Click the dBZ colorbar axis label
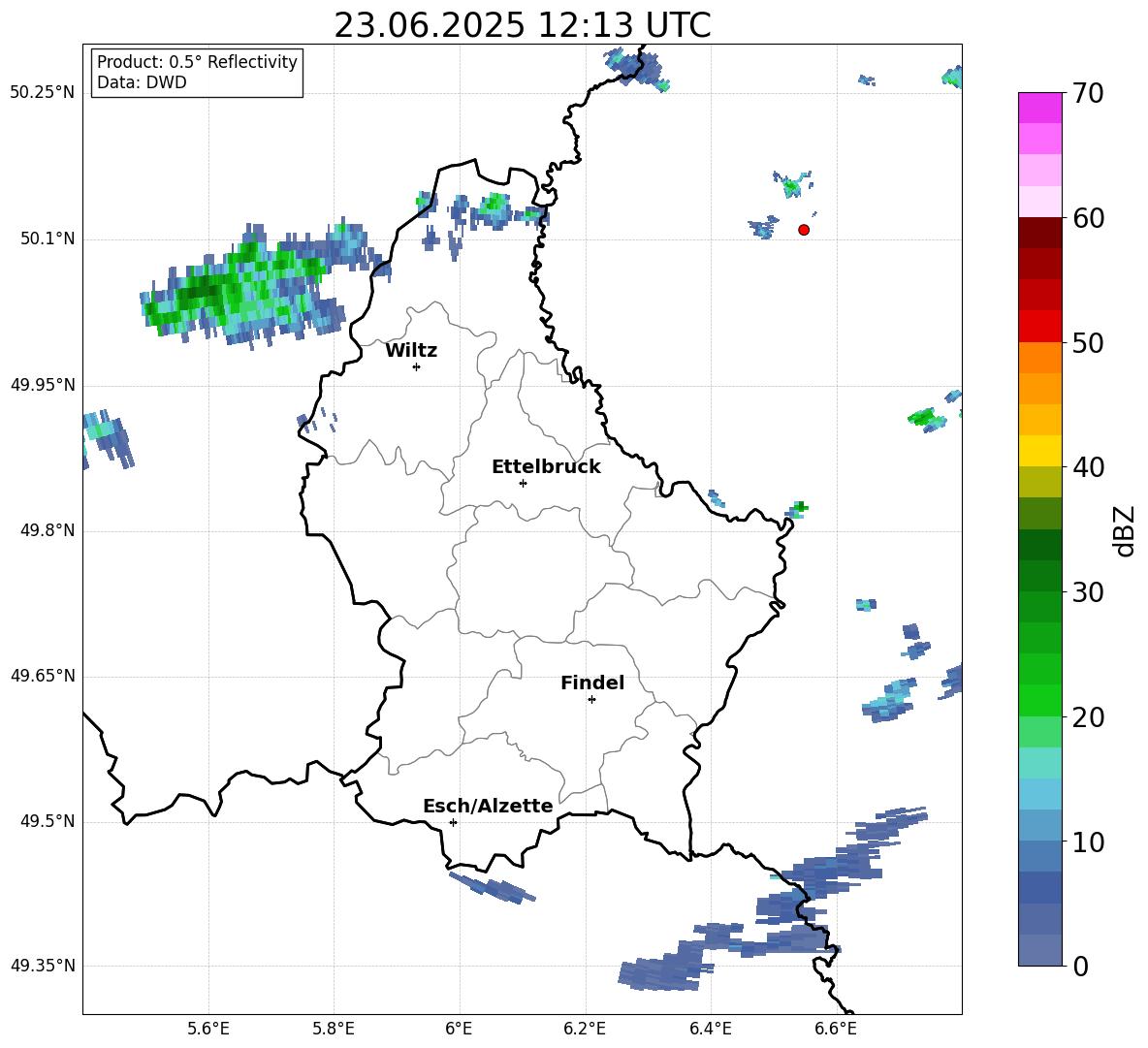Screen dimensions: 1148x1048 click(x=1126, y=530)
